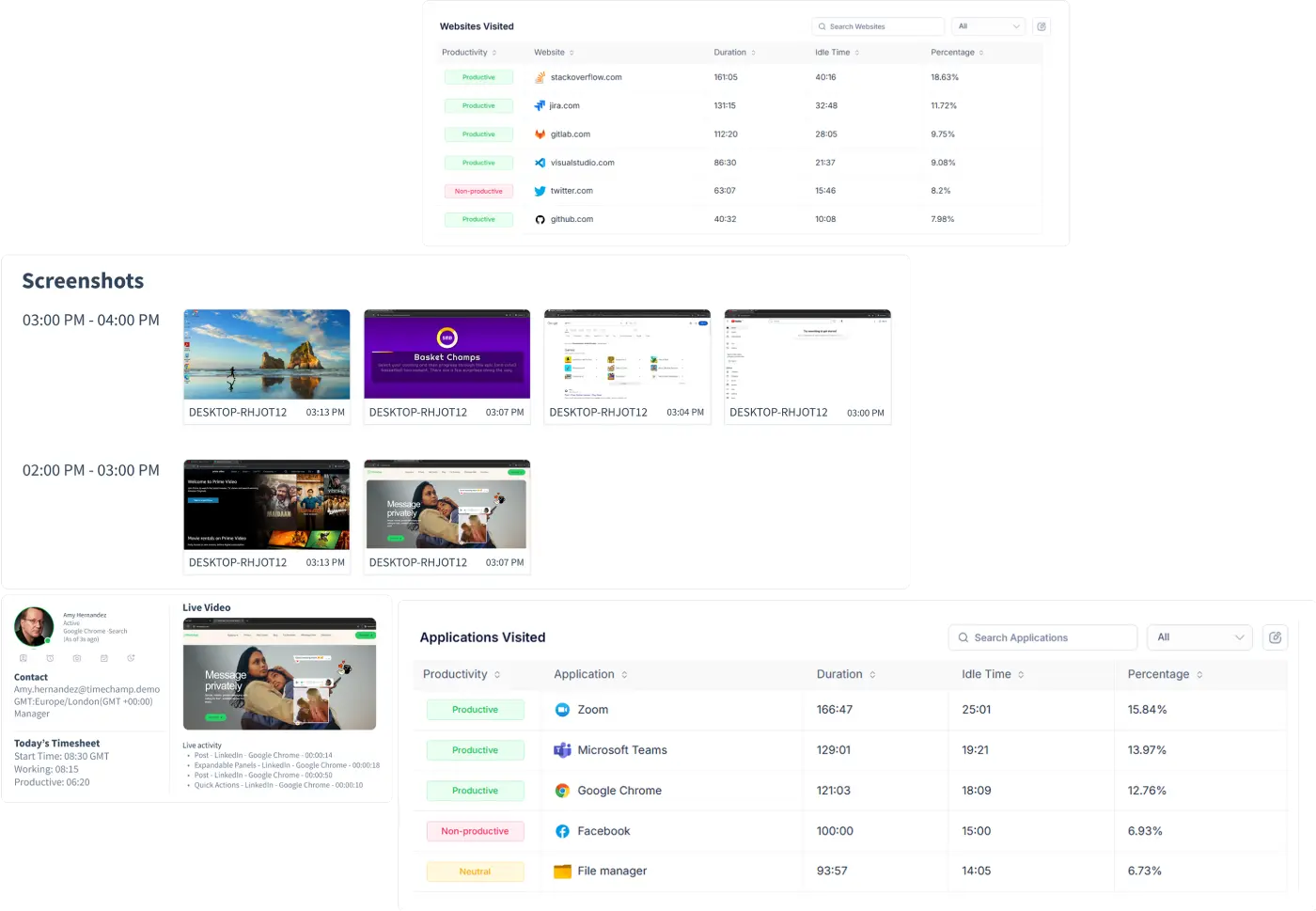Open the Basket Champs screenshot thumbnail

(446, 355)
